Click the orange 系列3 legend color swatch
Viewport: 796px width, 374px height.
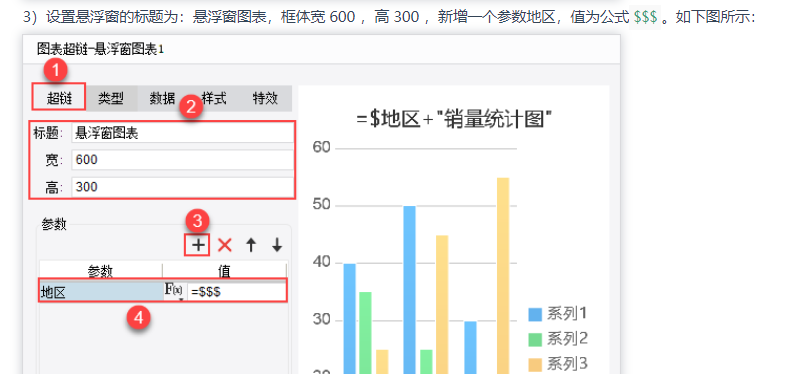[535, 364]
